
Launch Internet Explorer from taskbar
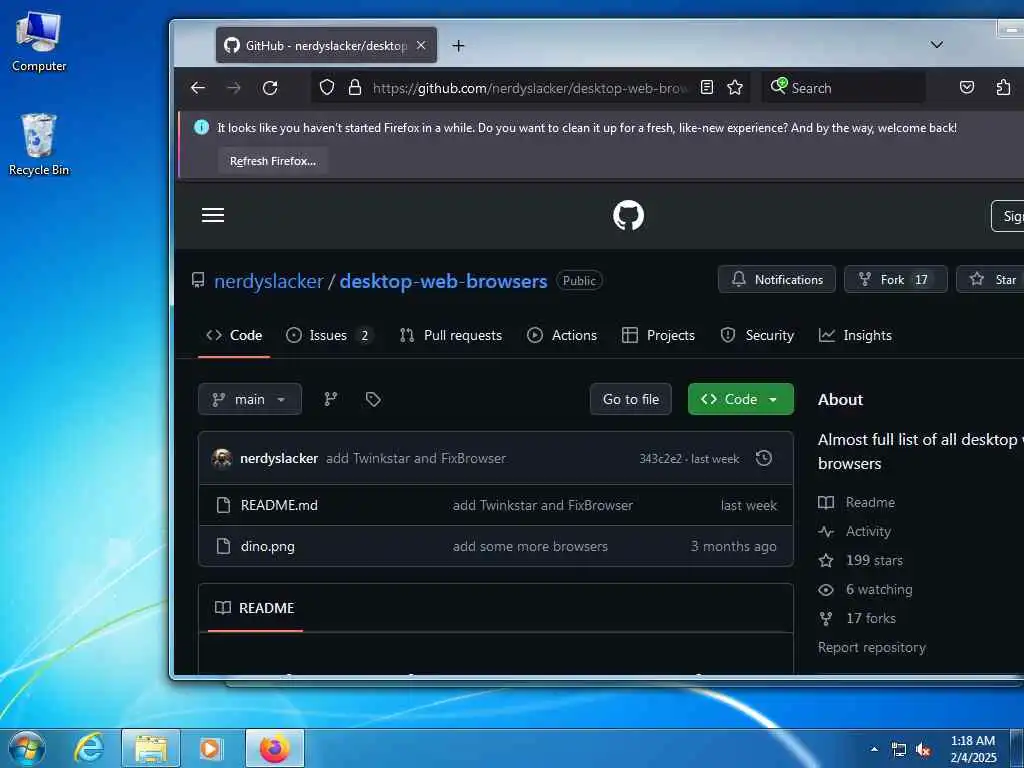[88, 748]
